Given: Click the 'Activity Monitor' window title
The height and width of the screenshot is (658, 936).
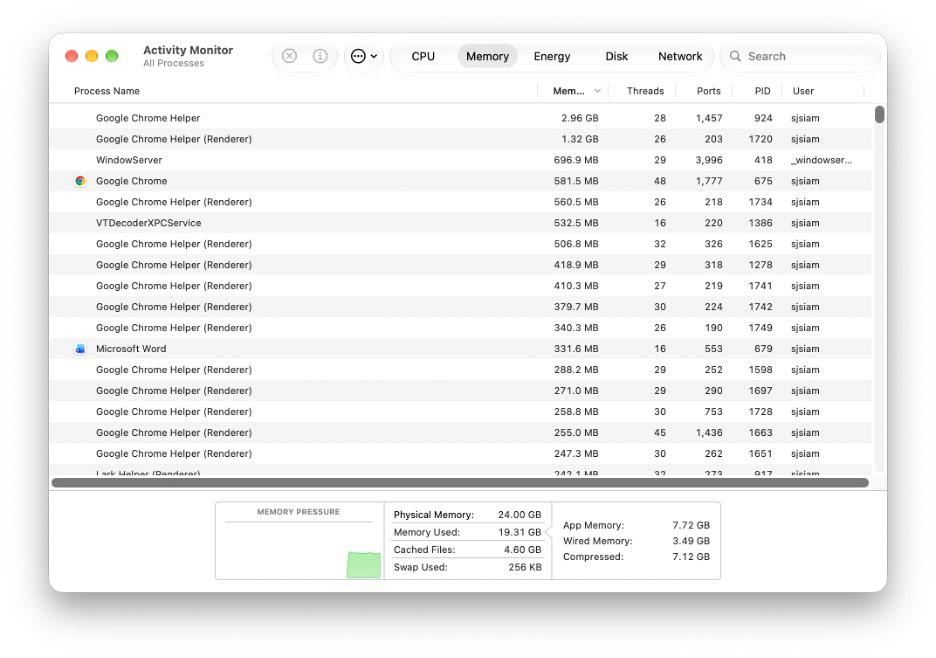Looking at the screenshot, I should tap(188, 50).
